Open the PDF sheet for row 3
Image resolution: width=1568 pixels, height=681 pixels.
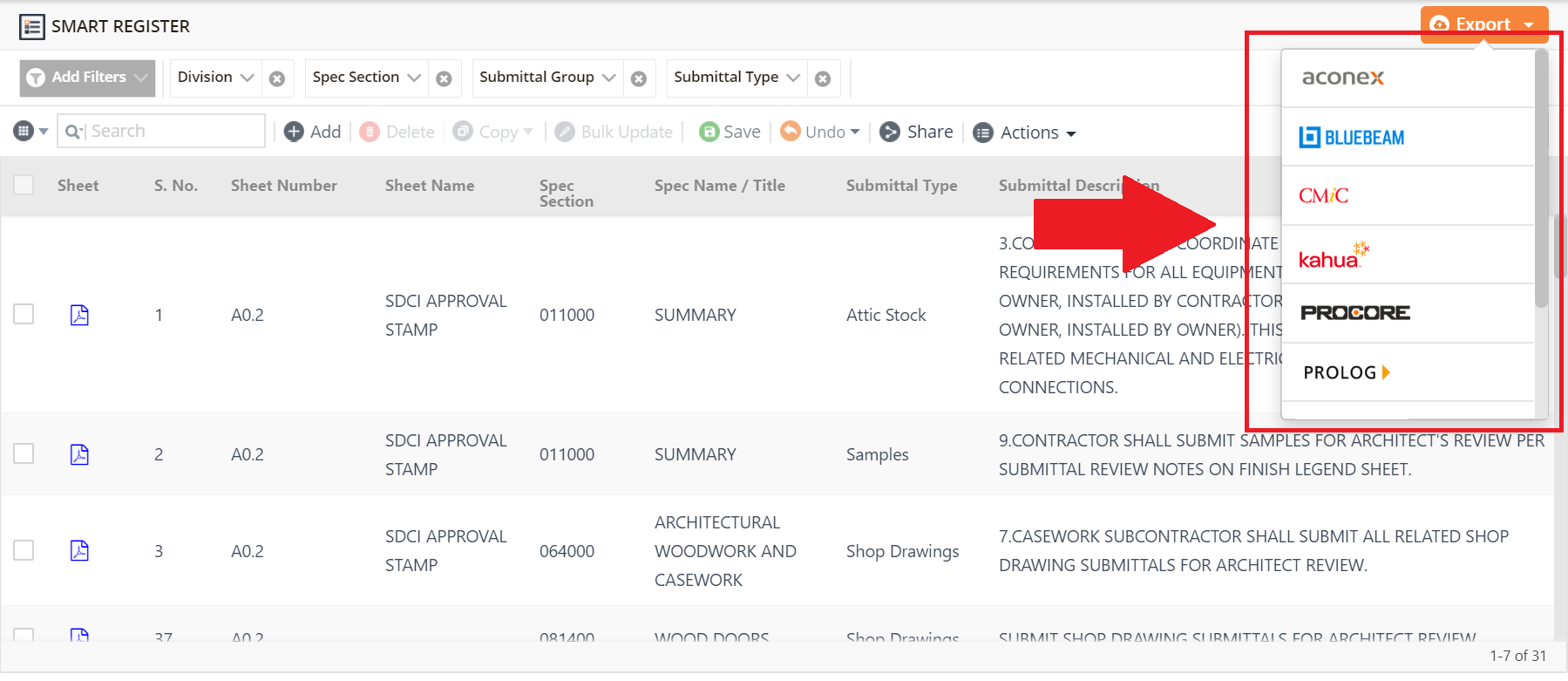point(79,550)
